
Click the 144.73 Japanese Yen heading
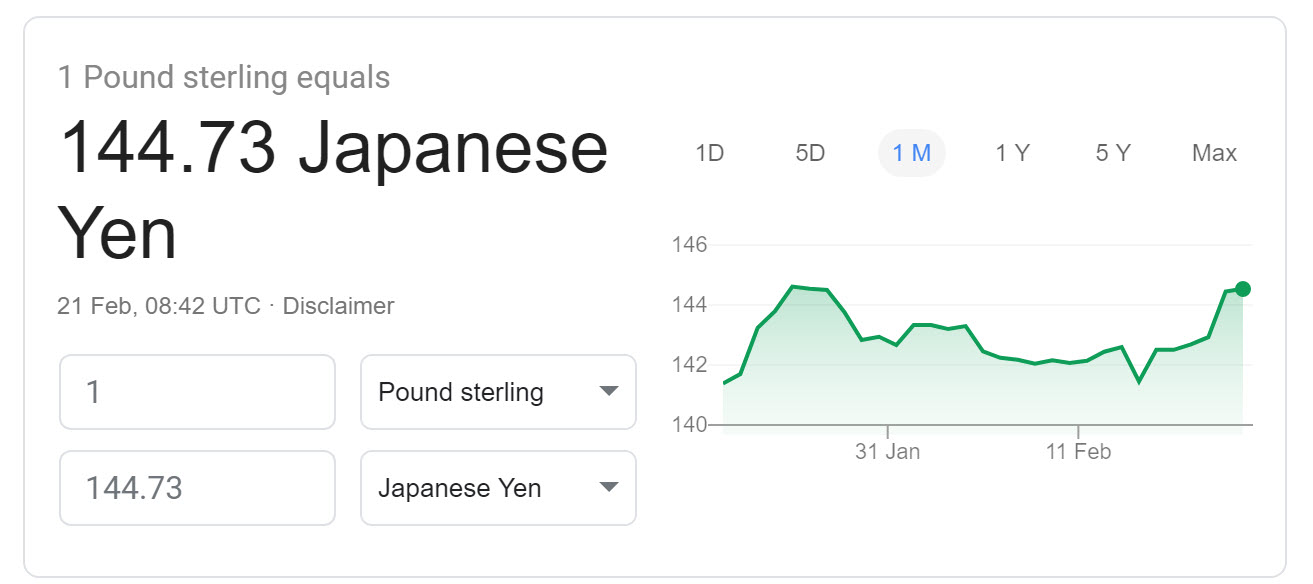click(x=333, y=190)
